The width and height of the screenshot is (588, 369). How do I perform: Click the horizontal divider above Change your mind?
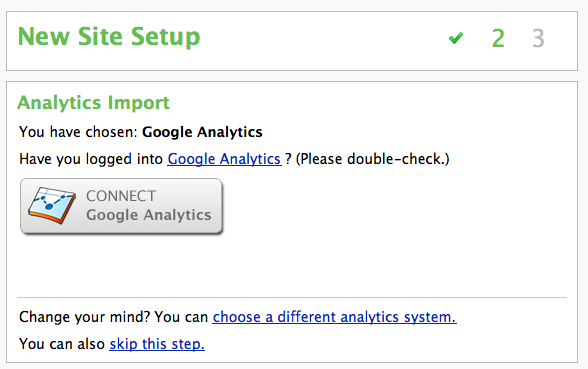(292, 297)
